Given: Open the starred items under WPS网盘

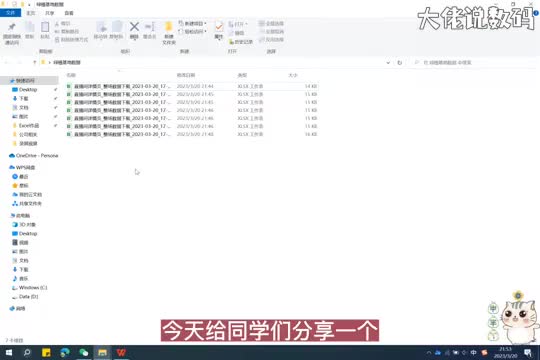Looking at the screenshot, I should (23, 185).
